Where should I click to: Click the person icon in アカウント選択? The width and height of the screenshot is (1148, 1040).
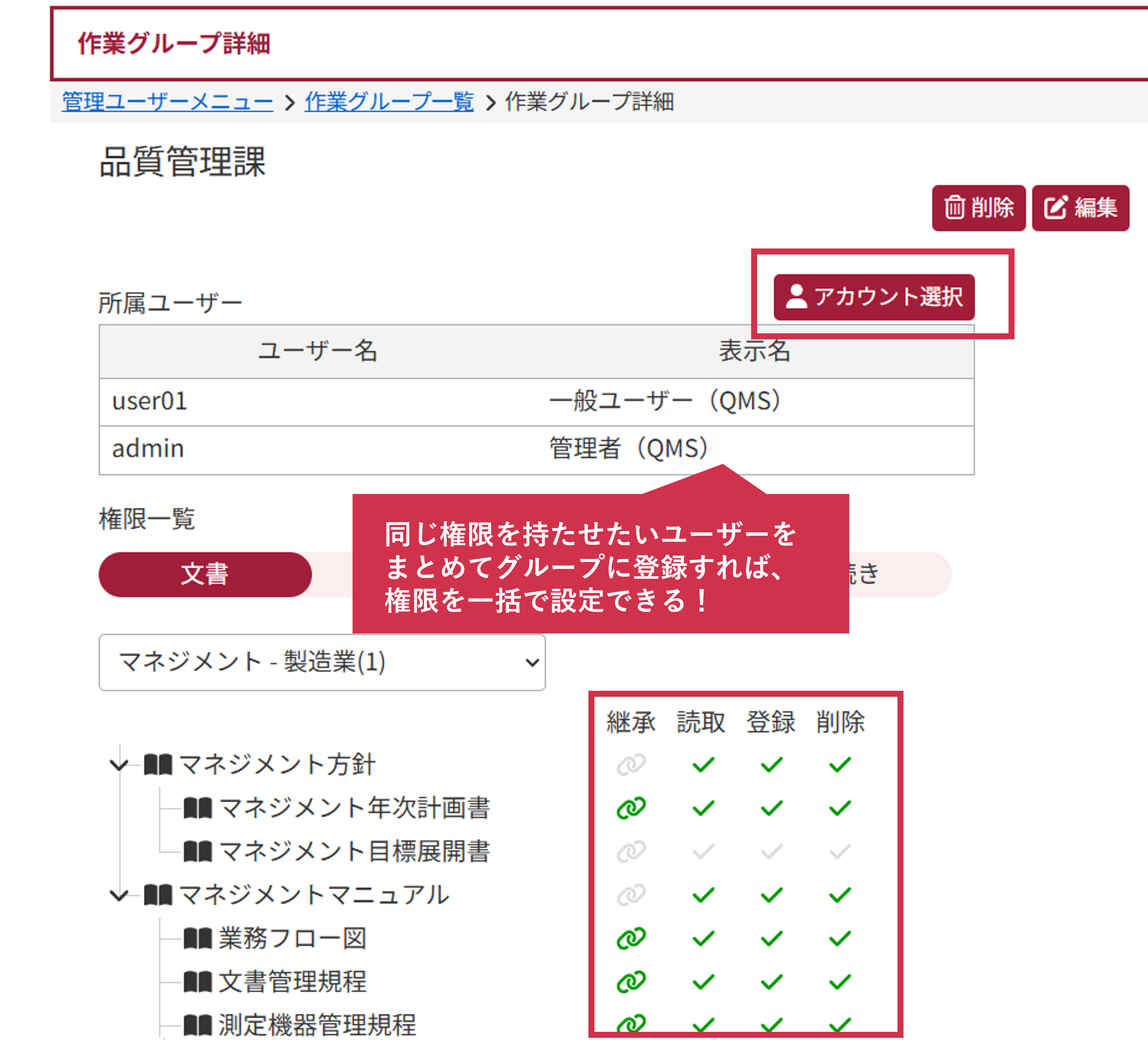point(796,296)
